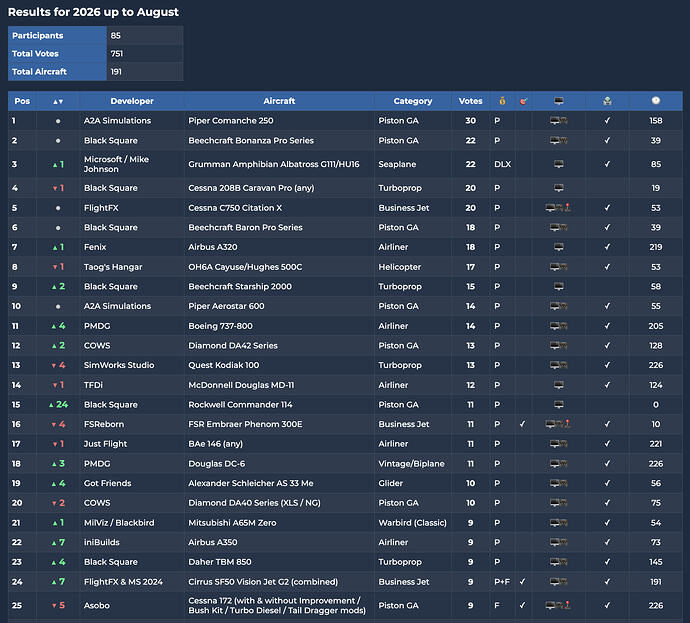The height and width of the screenshot is (623, 690).
Task: Click the green up 24 indicator for Rockwell Commander
Action: [x=58, y=405]
